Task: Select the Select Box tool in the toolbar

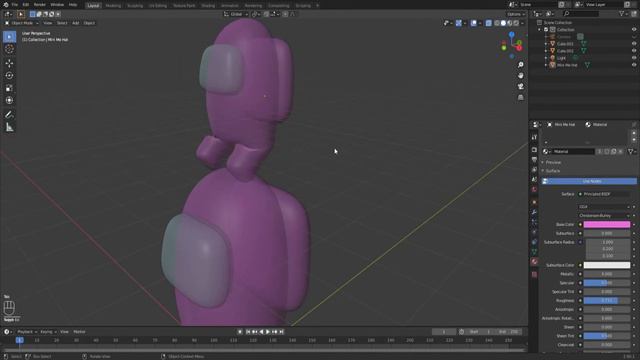Action: 9,37
